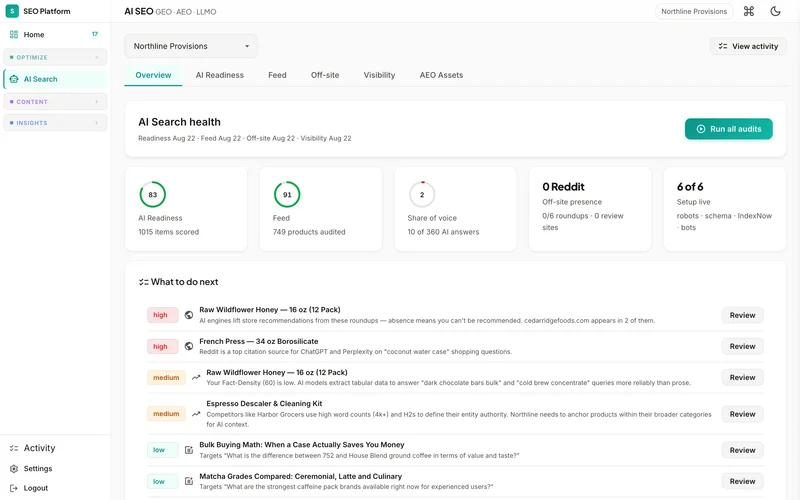Click trend icon on Espresso Descaler row
Screen dimensions: 800x500
[196, 414]
